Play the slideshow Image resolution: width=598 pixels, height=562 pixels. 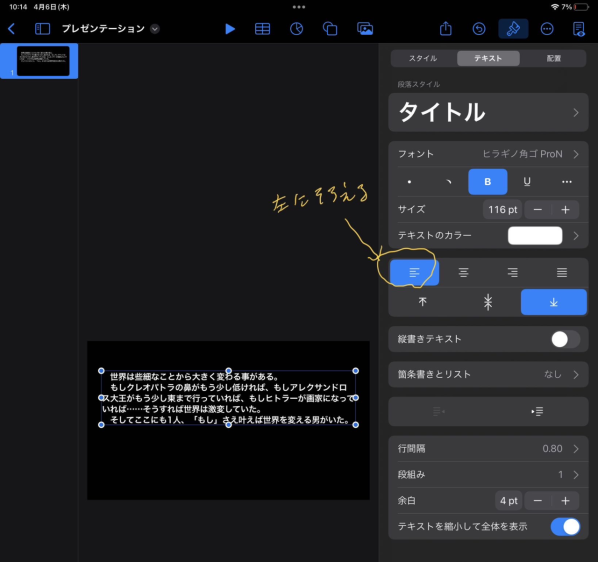pos(230,29)
